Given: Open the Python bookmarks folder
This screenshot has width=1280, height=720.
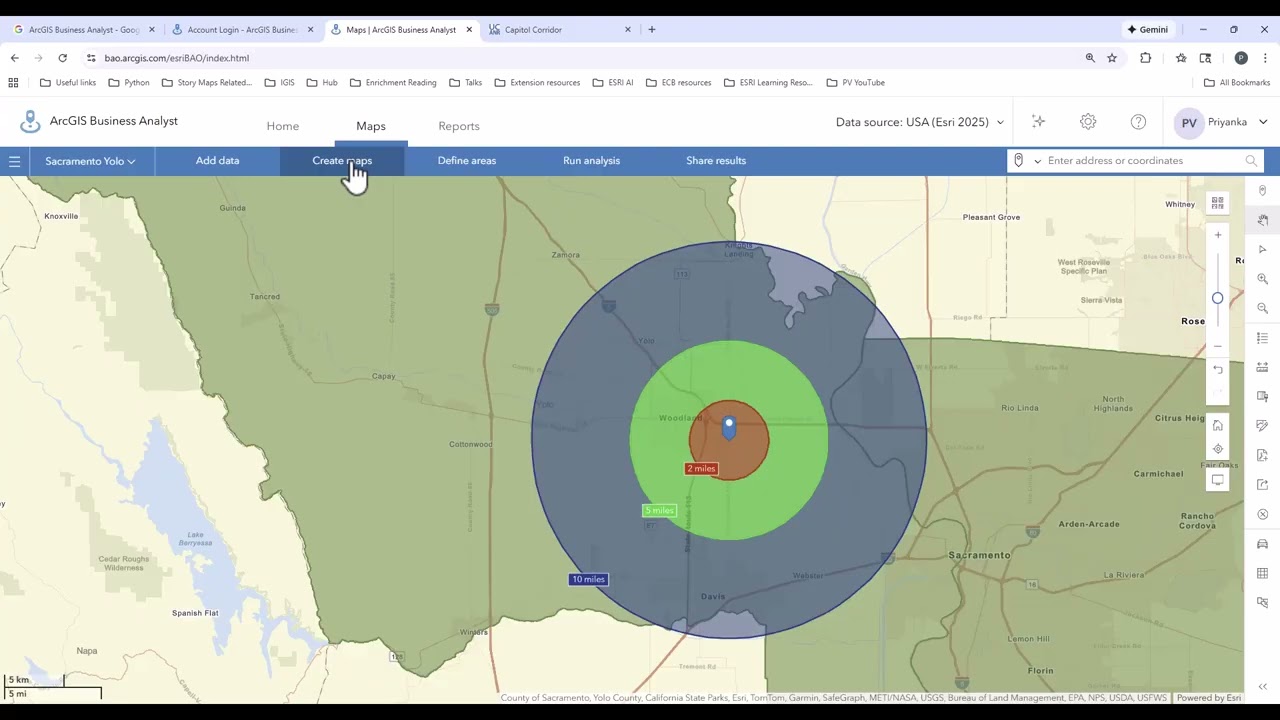Looking at the screenshot, I should click(x=129, y=83).
